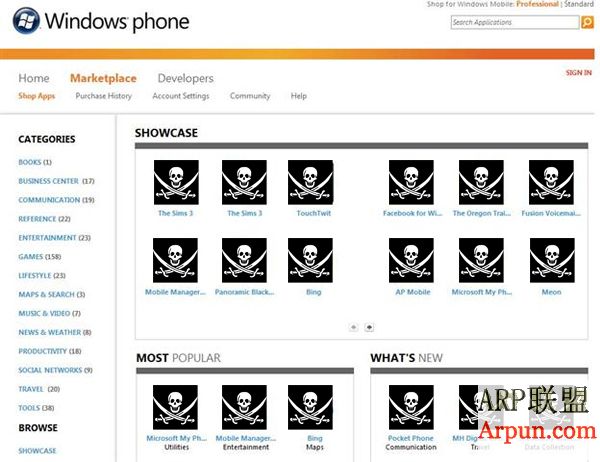Screen dimensions: 600x462
Task: Open the SOCIAL NETWORKS category
Action: [55, 370]
